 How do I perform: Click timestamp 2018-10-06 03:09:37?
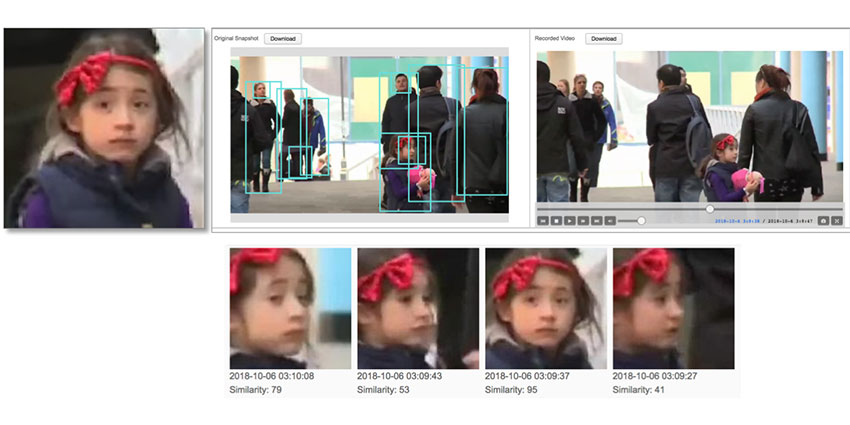tap(527, 376)
